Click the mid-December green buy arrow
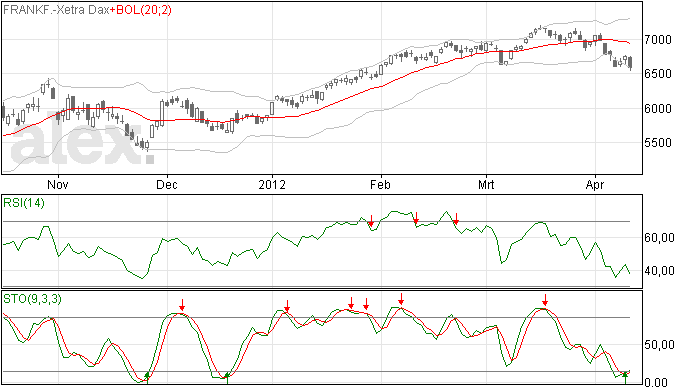 227,377
